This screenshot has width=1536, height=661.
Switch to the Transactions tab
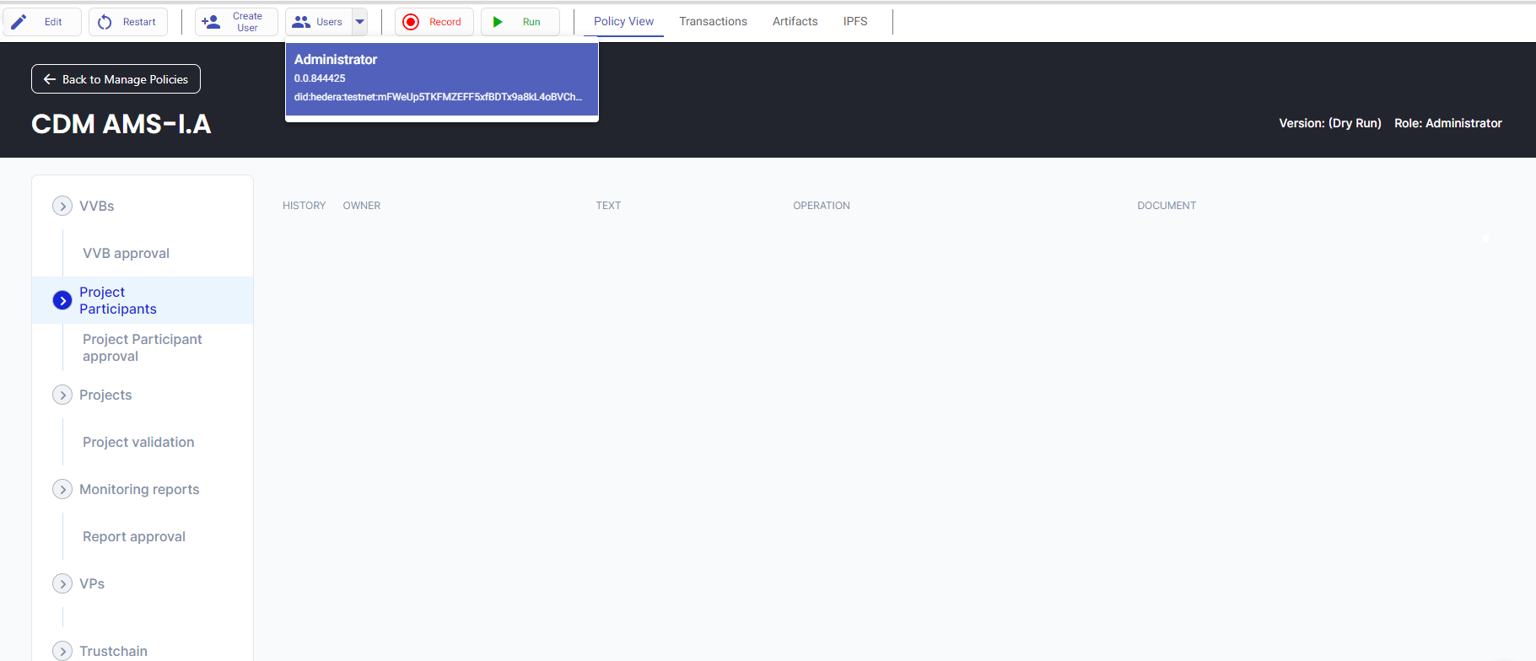tap(713, 21)
